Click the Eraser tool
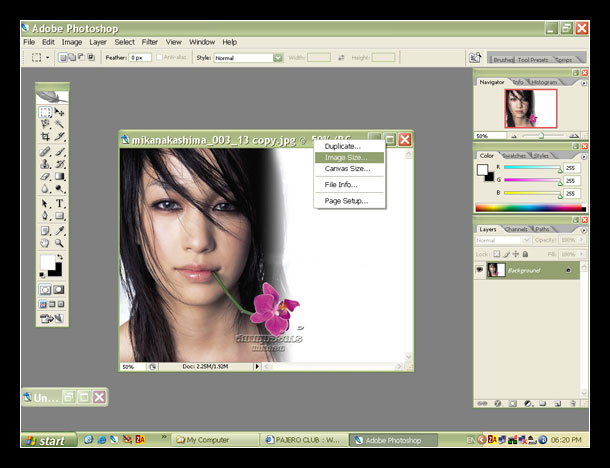 [x=46, y=176]
